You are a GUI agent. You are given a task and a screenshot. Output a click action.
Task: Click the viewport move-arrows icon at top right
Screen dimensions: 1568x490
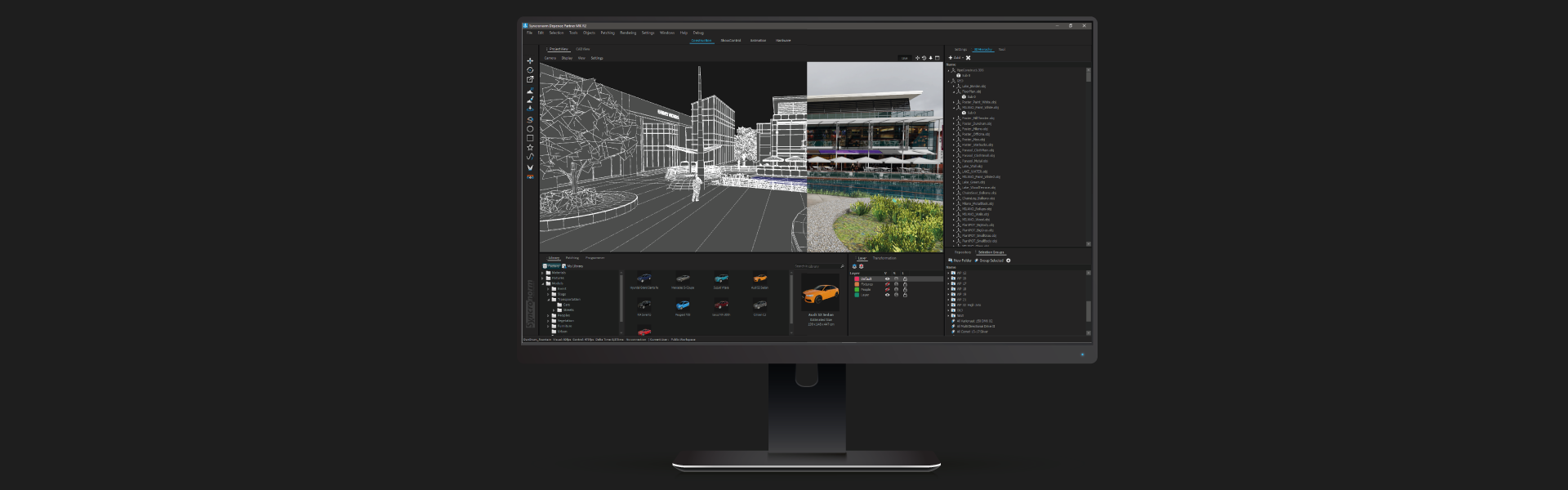pyautogui.click(x=918, y=58)
